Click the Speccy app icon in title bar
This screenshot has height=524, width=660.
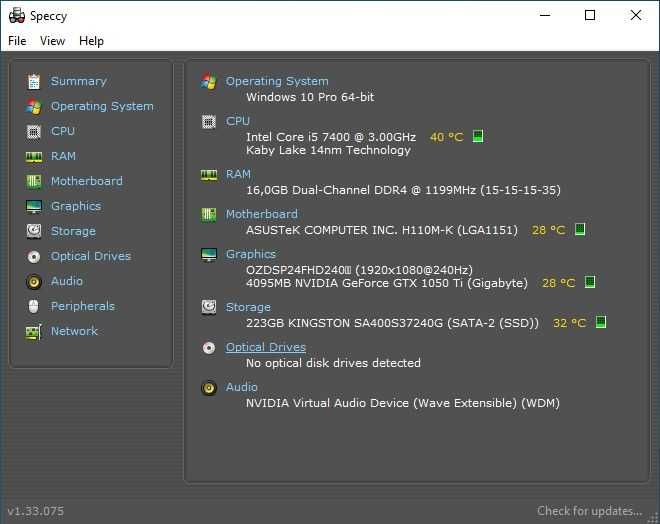tap(17, 16)
